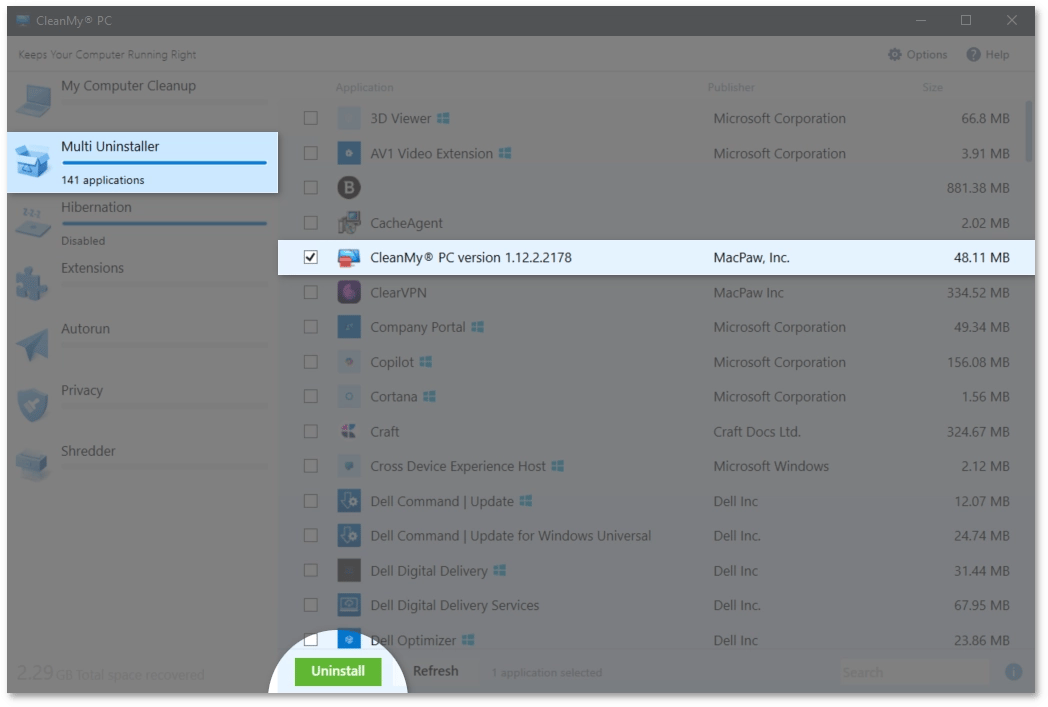The image size is (1048, 707).
Task: Open the Help link
Action: point(988,55)
